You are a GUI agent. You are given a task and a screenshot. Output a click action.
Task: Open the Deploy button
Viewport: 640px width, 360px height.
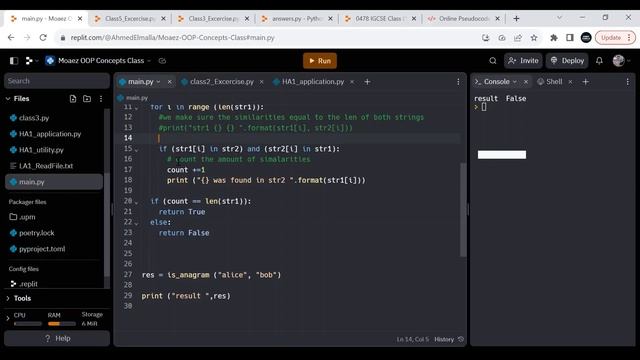(567, 61)
